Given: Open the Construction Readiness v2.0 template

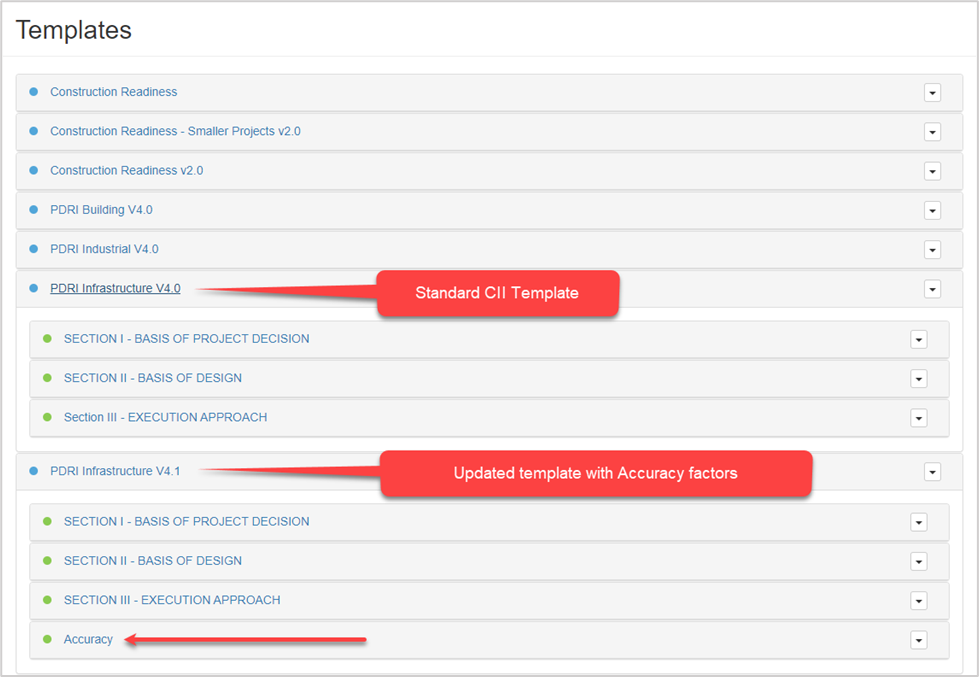Looking at the screenshot, I should pos(127,170).
